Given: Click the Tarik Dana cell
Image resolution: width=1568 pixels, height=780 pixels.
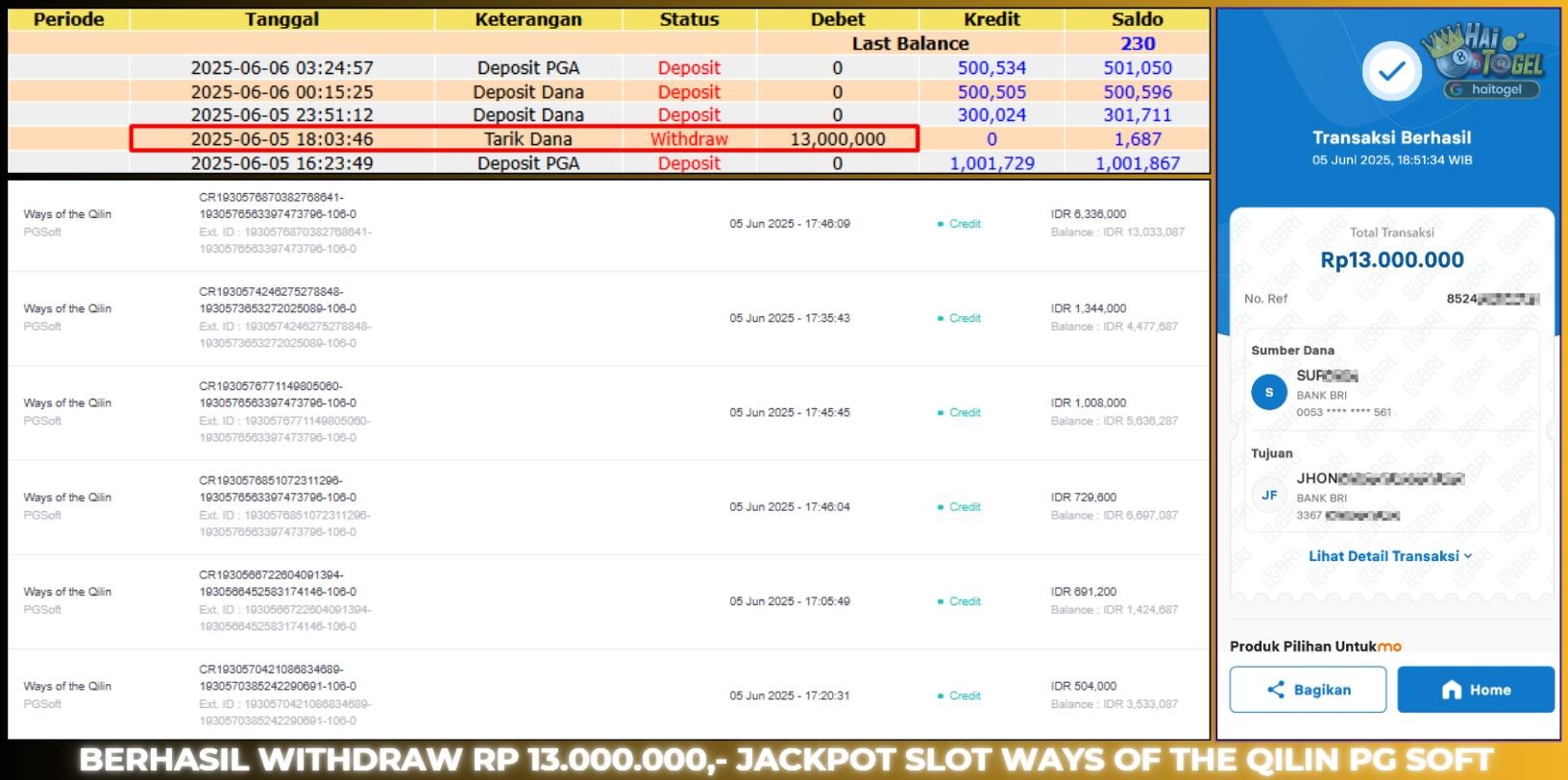Looking at the screenshot, I should [528, 139].
